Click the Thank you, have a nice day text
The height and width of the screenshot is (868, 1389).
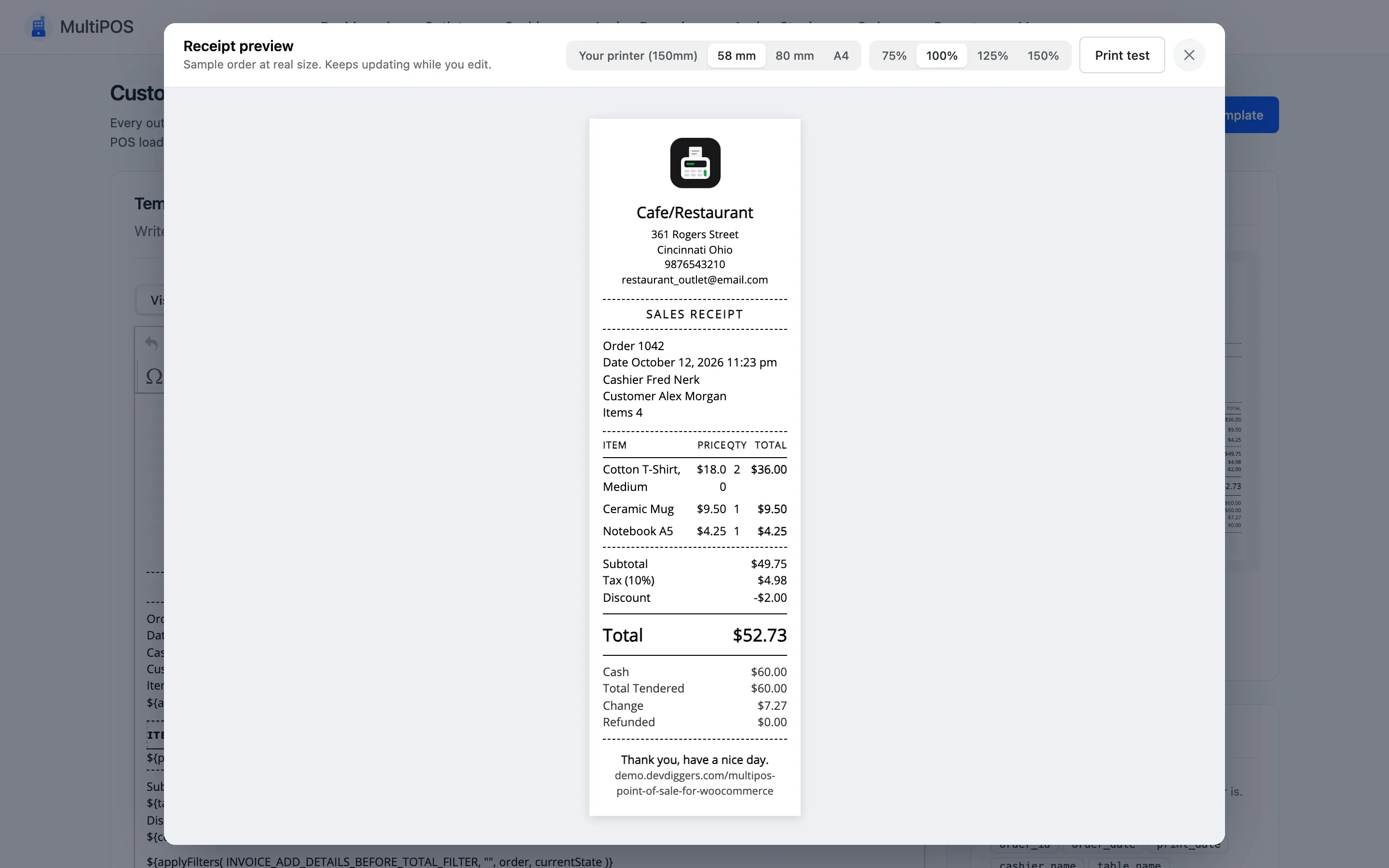click(694, 759)
